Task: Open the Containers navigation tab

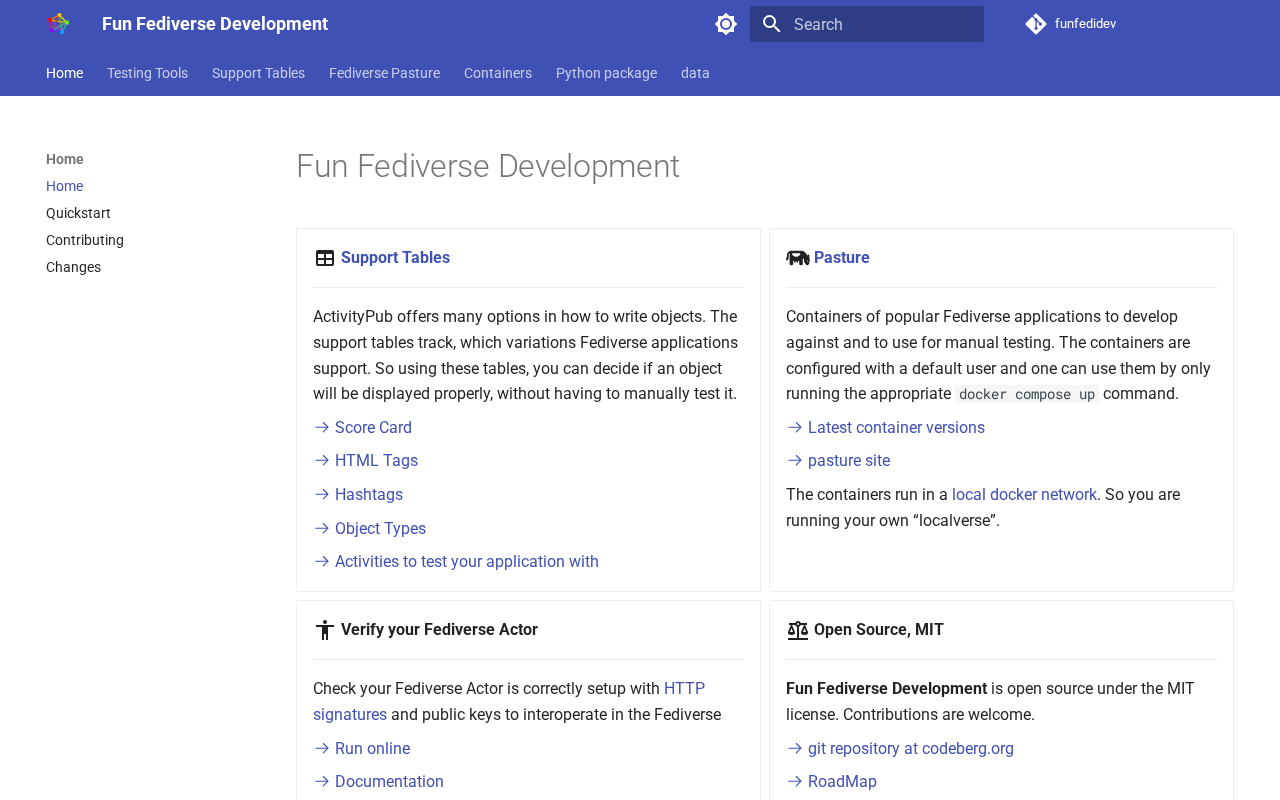Action: [498, 73]
